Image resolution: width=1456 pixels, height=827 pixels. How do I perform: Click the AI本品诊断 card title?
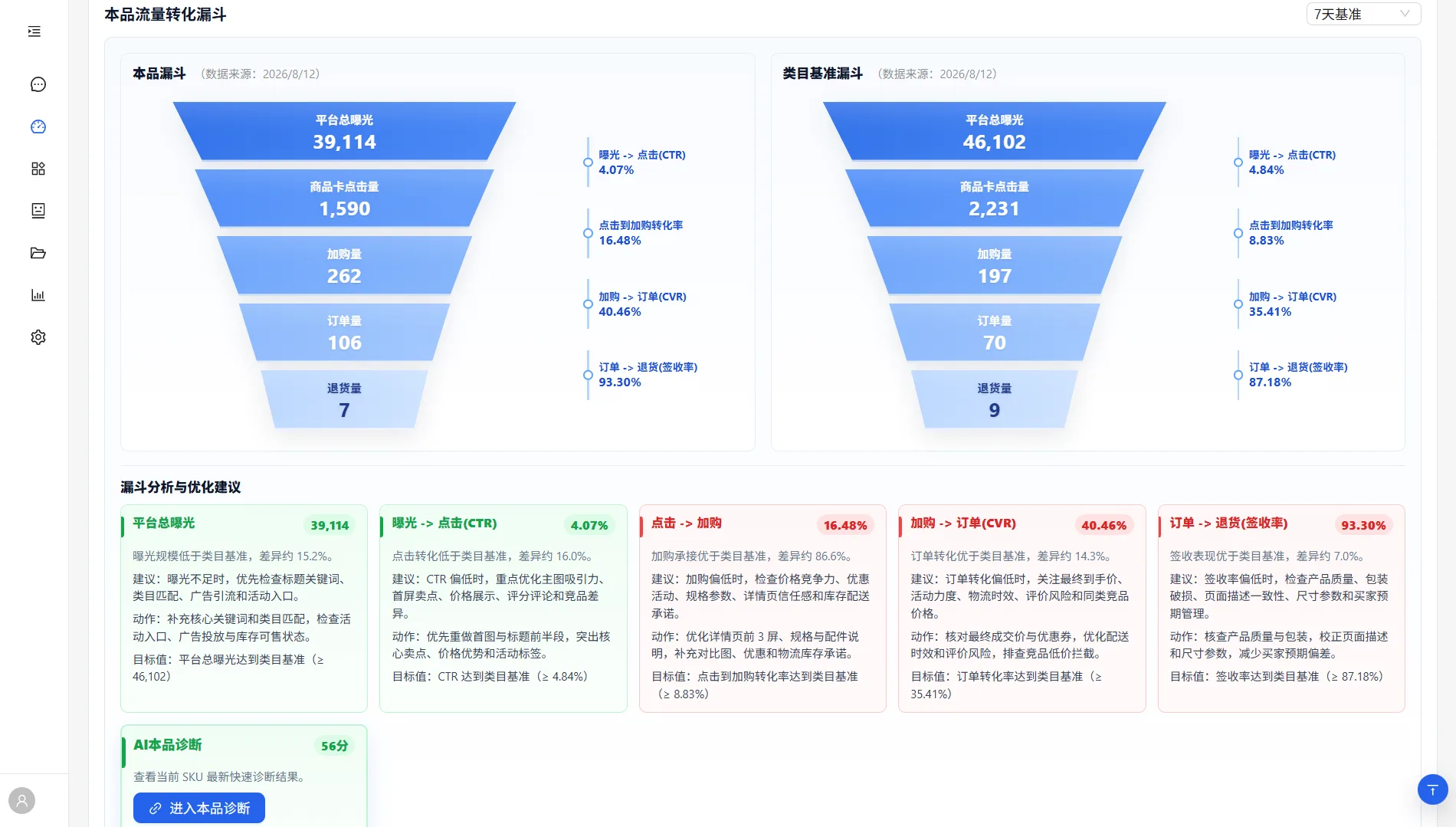click(167, 744)
